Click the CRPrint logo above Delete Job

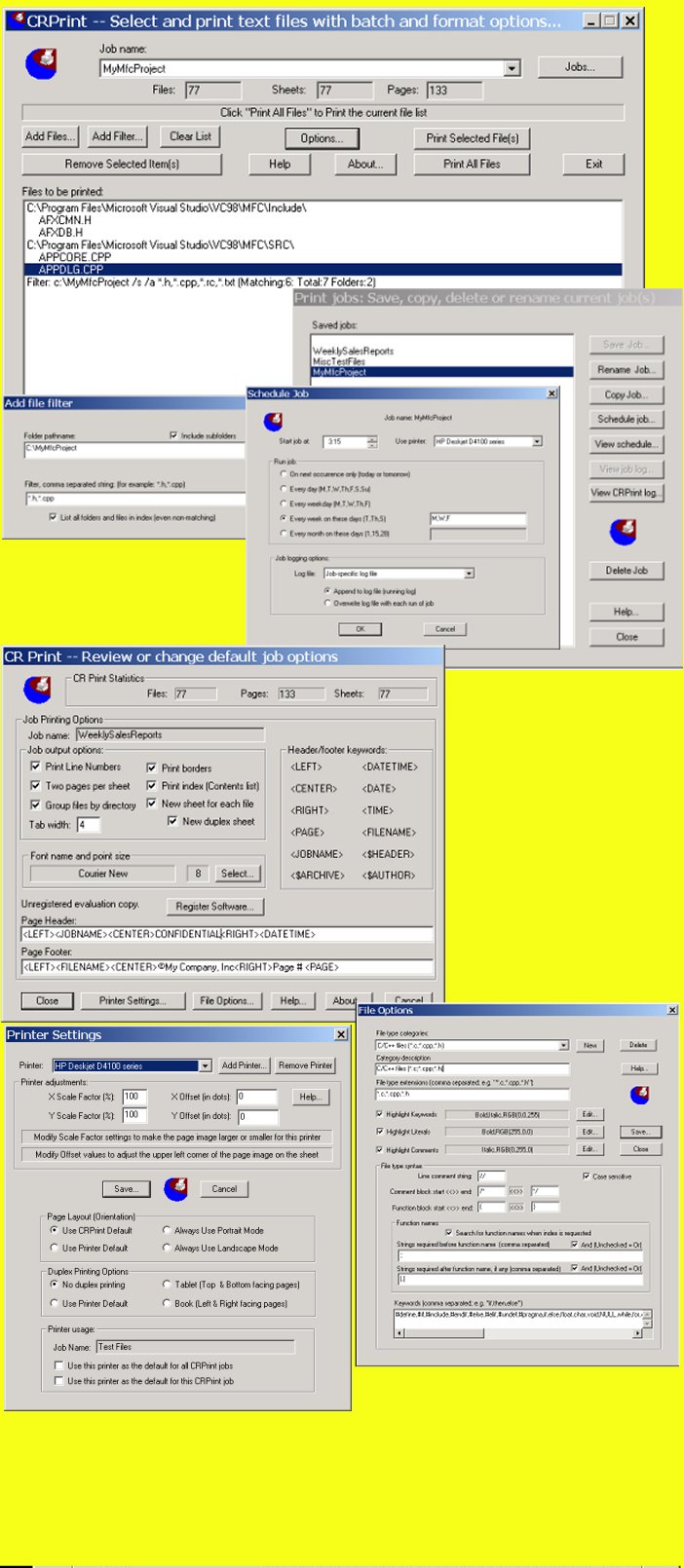click(x=623, y=532)
